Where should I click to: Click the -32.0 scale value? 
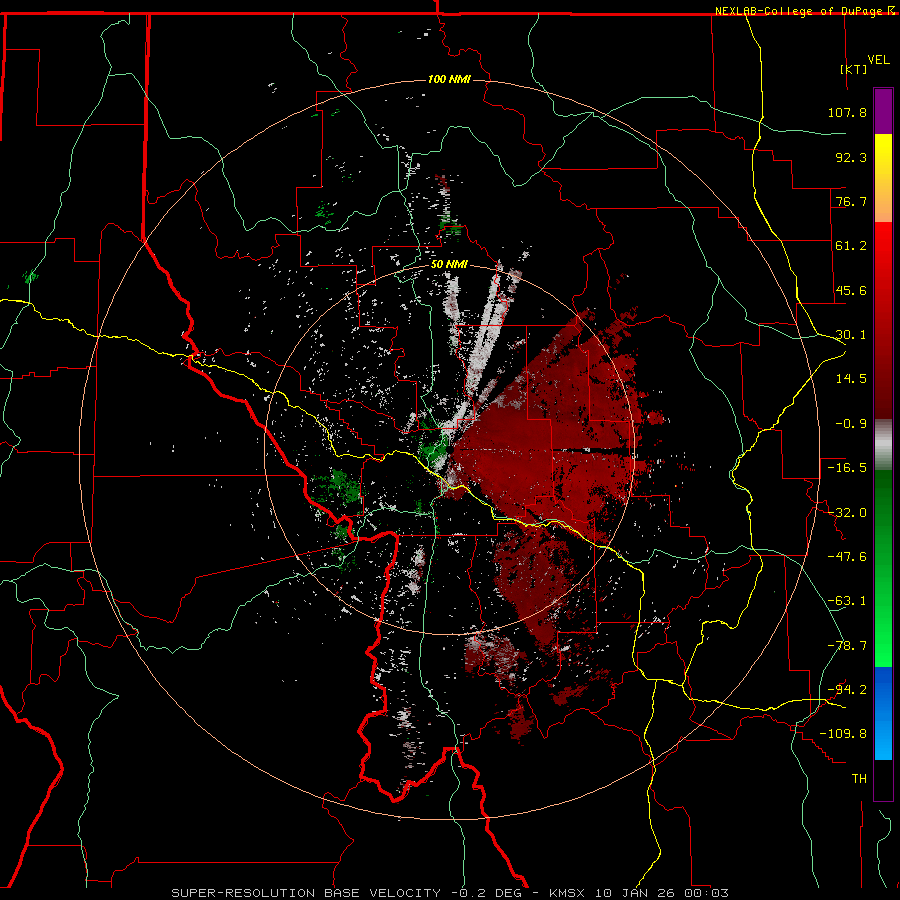click(x=847, y=513)
